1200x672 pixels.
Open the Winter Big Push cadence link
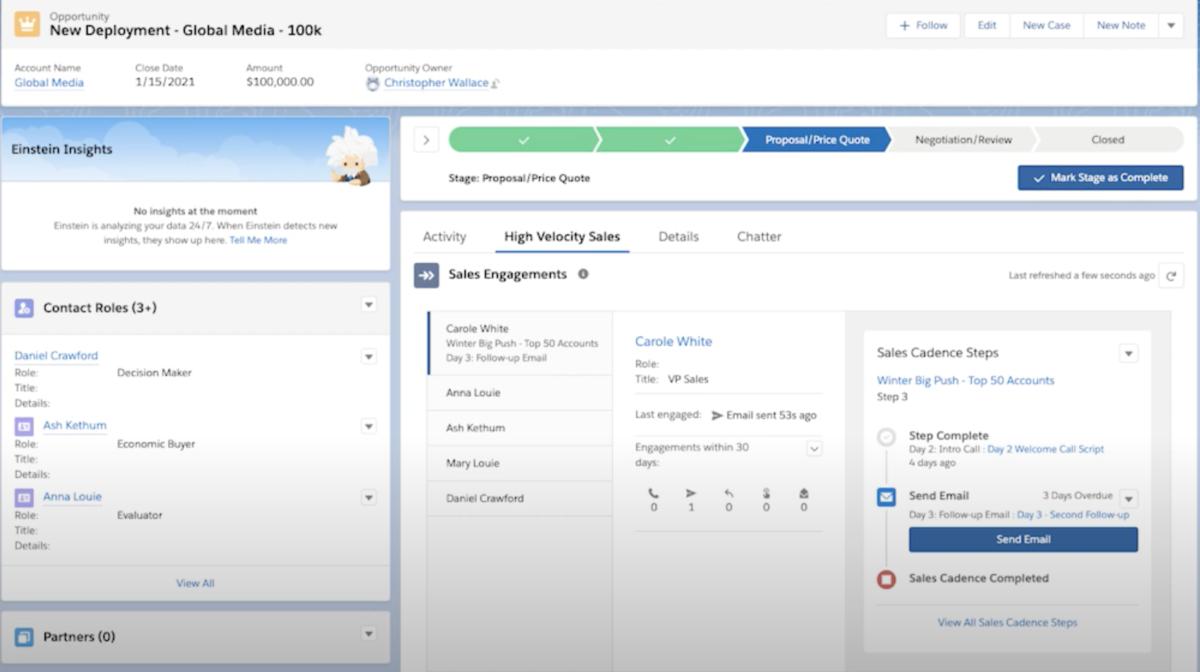coord(966,381)
